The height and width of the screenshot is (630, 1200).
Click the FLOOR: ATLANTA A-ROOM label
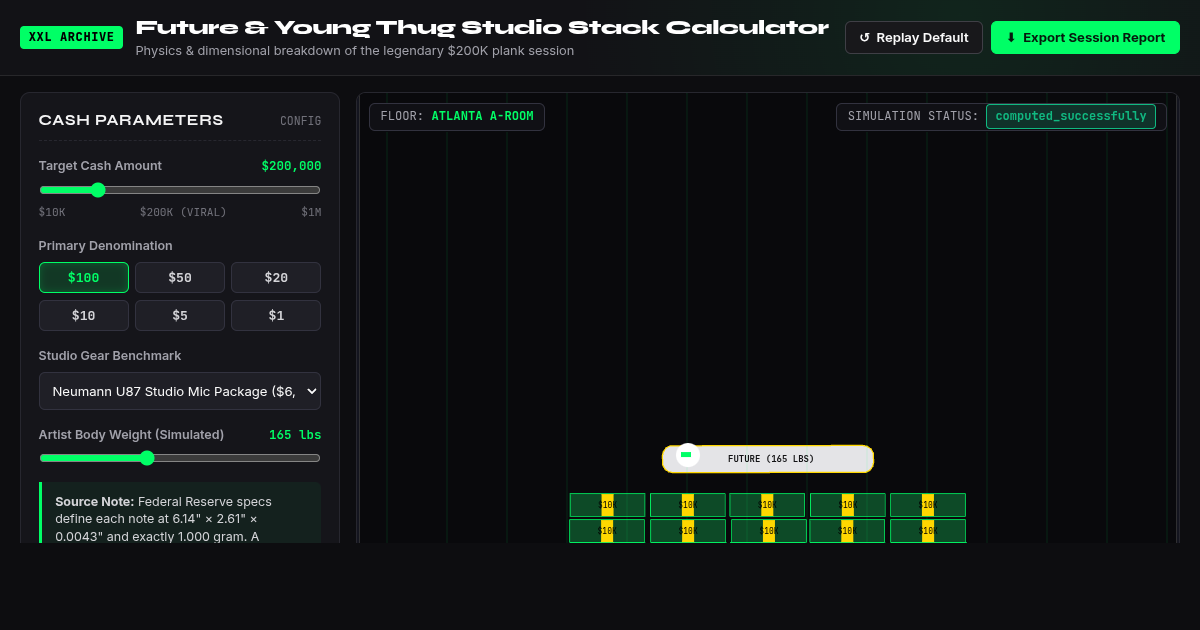pyautogui.click(x=457, y=117)
